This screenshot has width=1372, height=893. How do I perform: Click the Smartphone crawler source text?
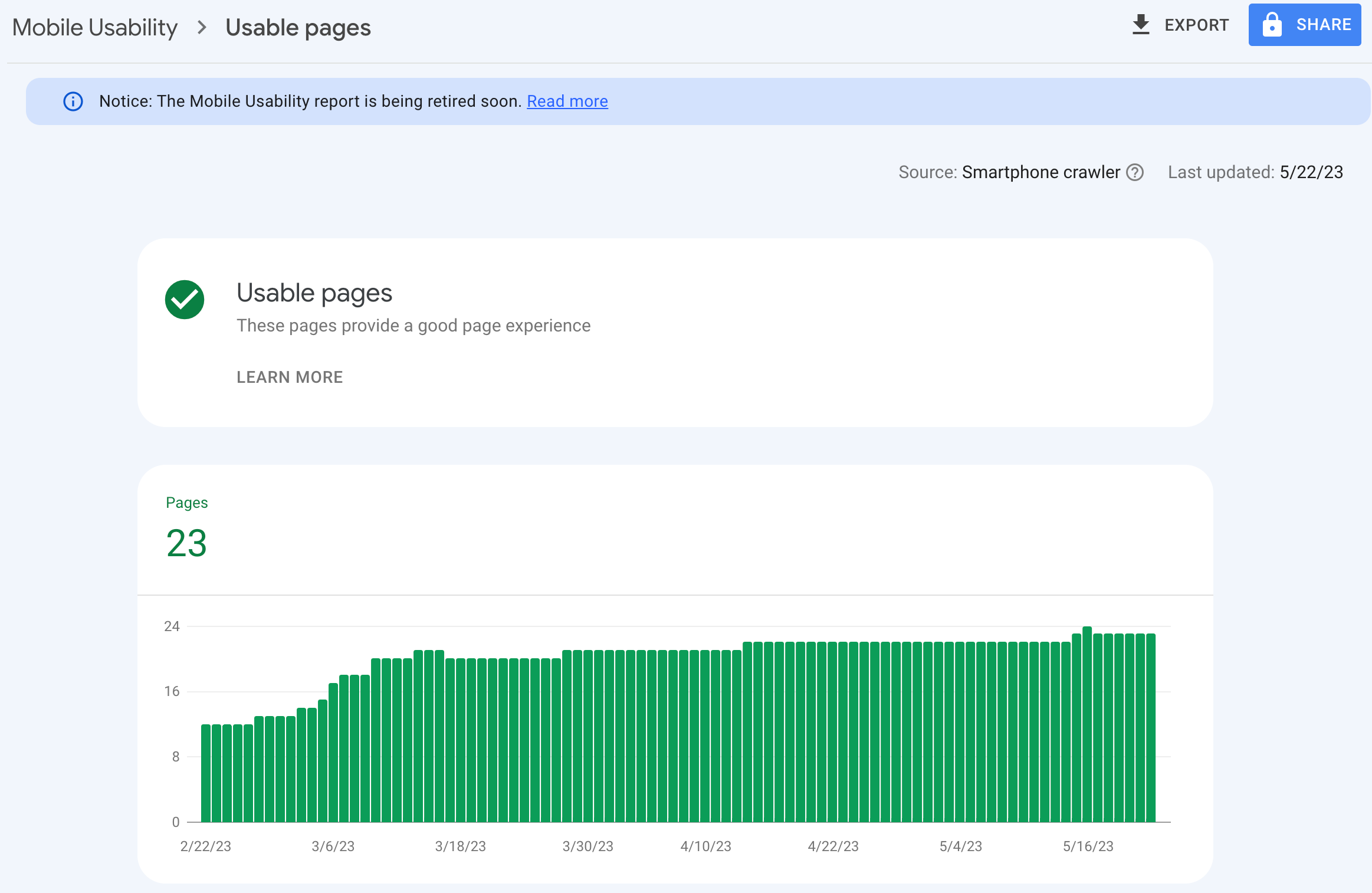pos(1041,172)
